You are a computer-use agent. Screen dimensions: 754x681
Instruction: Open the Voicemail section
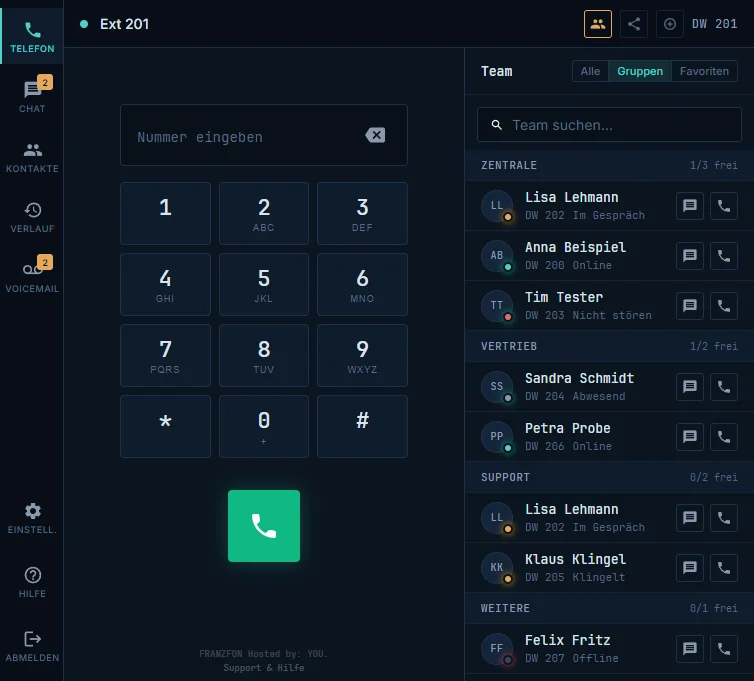pos(32,275)
